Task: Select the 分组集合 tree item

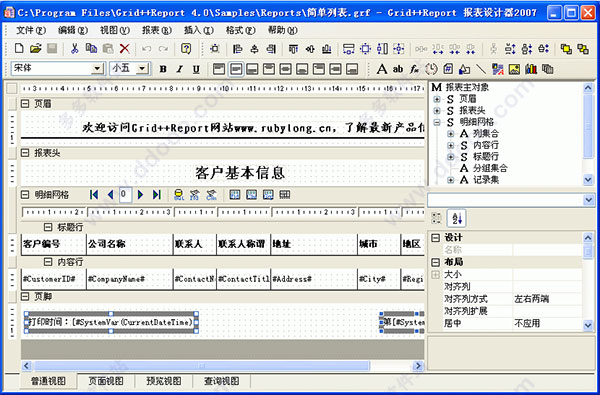Action: click(490, 168)
